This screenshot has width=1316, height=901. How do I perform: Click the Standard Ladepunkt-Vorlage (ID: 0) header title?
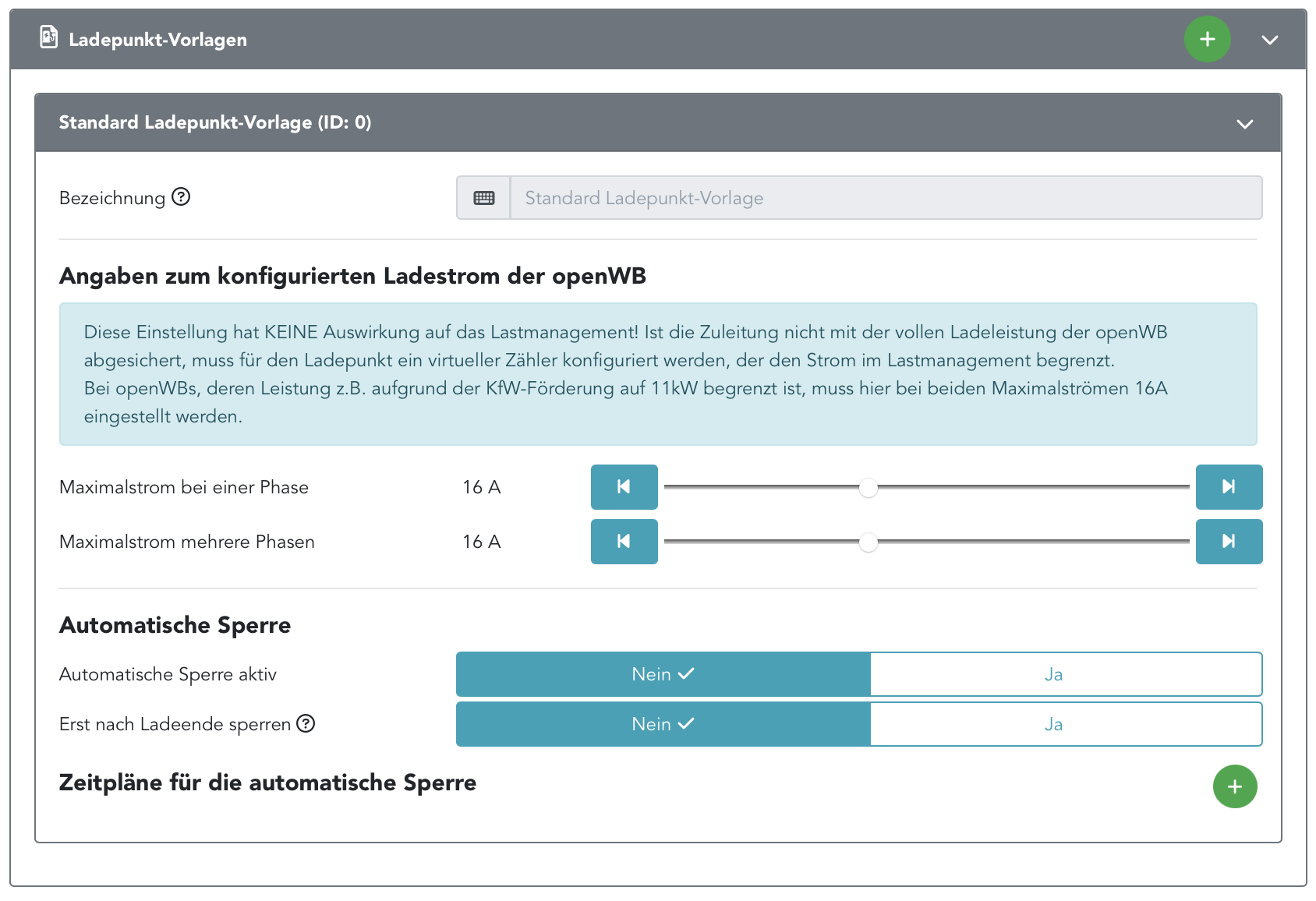pyautogui.click(x=215, y=122)
